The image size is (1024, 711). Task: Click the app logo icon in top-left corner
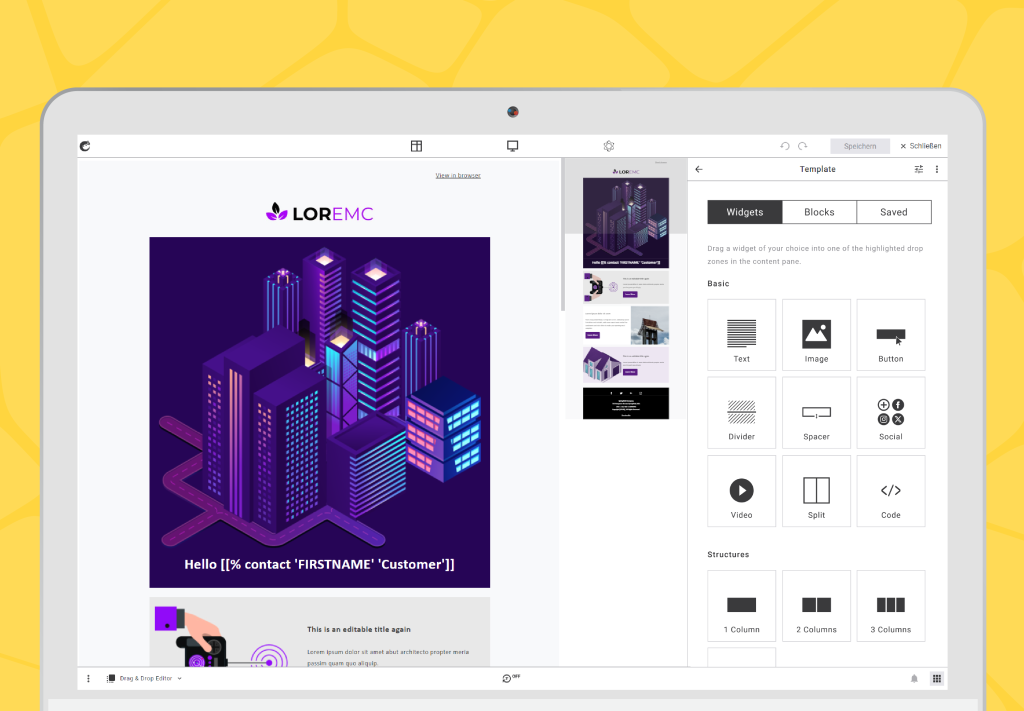tap(85, 146)
